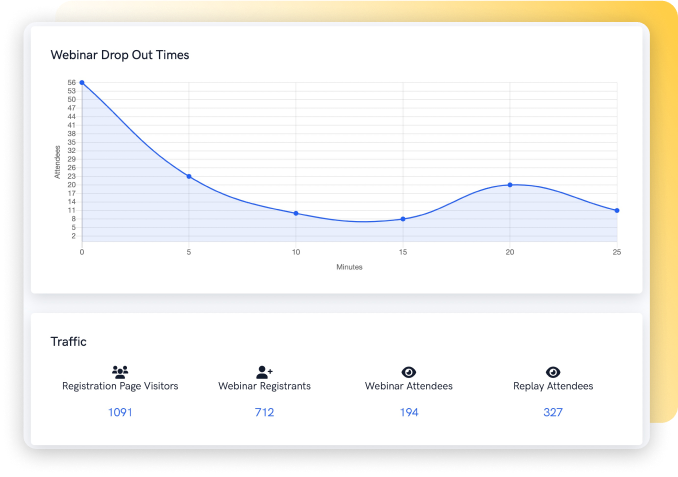
Task: Click the Webinar Drop Out Times heading
Action: point(120,55)
